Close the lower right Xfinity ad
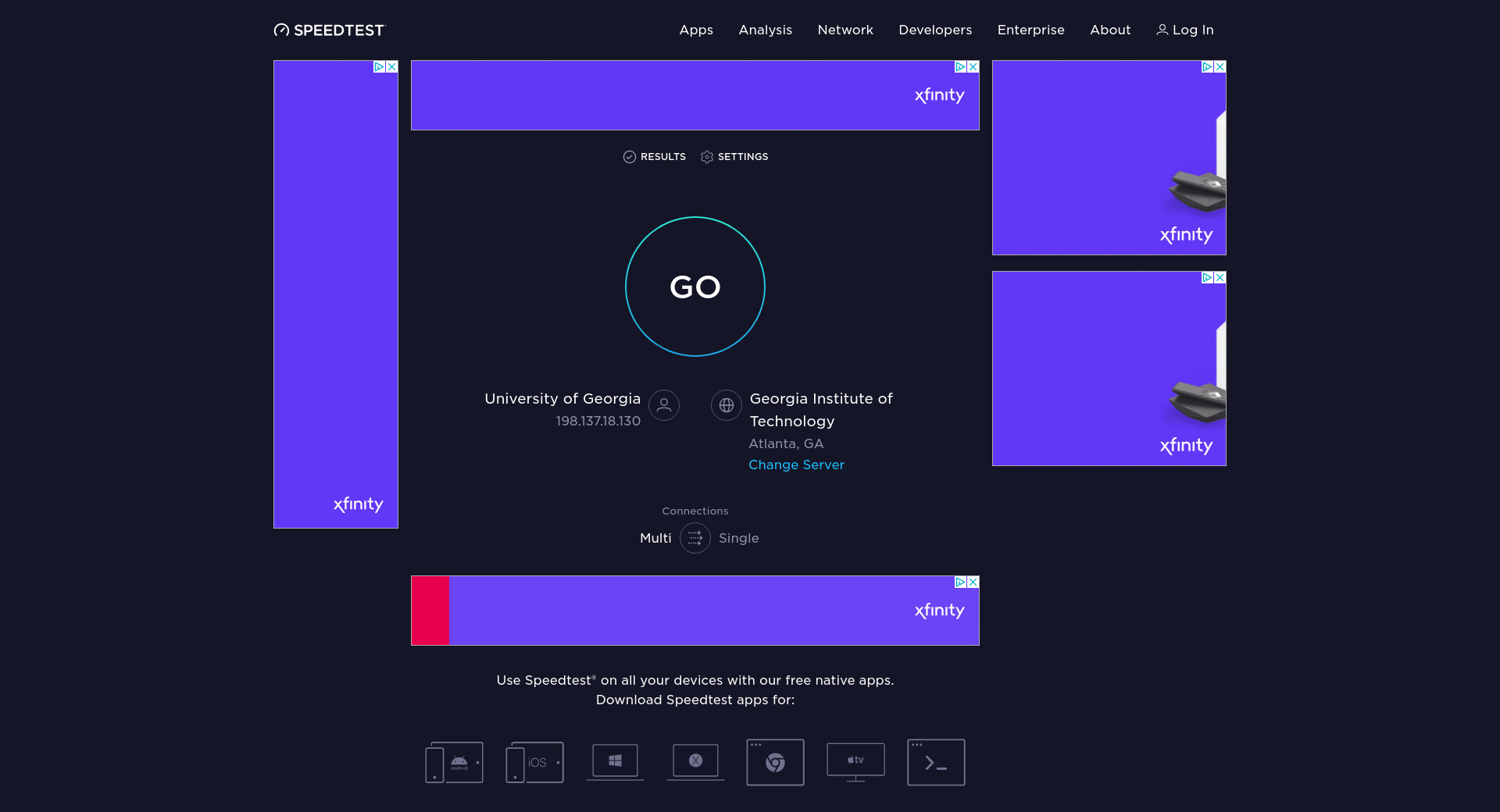Screen dimensions: 1500x812 1220,278
